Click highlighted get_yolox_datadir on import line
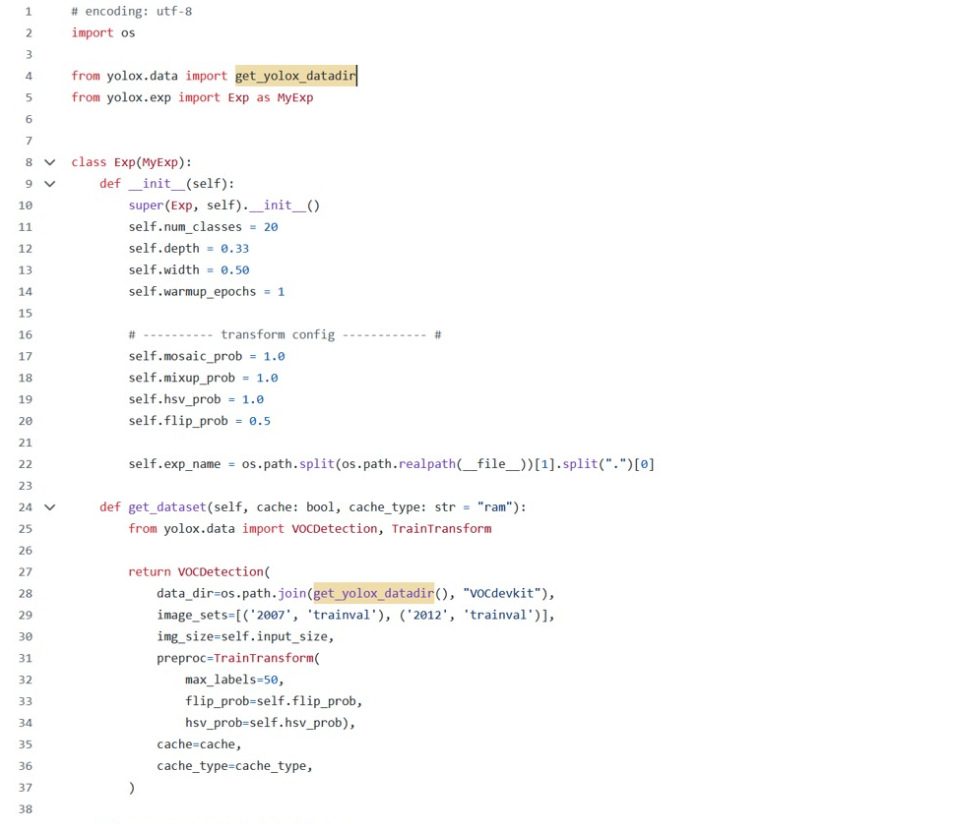Screen dimensions: 953x824 click(x=295, y=76)
